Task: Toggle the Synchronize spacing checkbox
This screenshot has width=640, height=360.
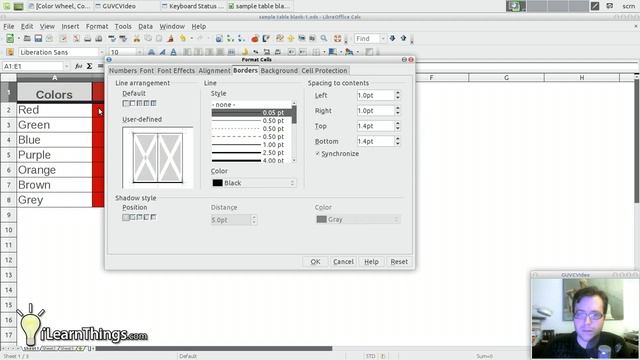Action: point(318,153)
